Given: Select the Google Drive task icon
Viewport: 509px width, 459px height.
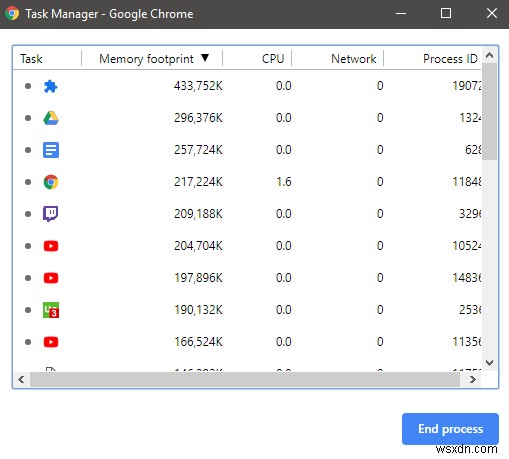Looking at the screenshot, I should click(x=51, y=118).
